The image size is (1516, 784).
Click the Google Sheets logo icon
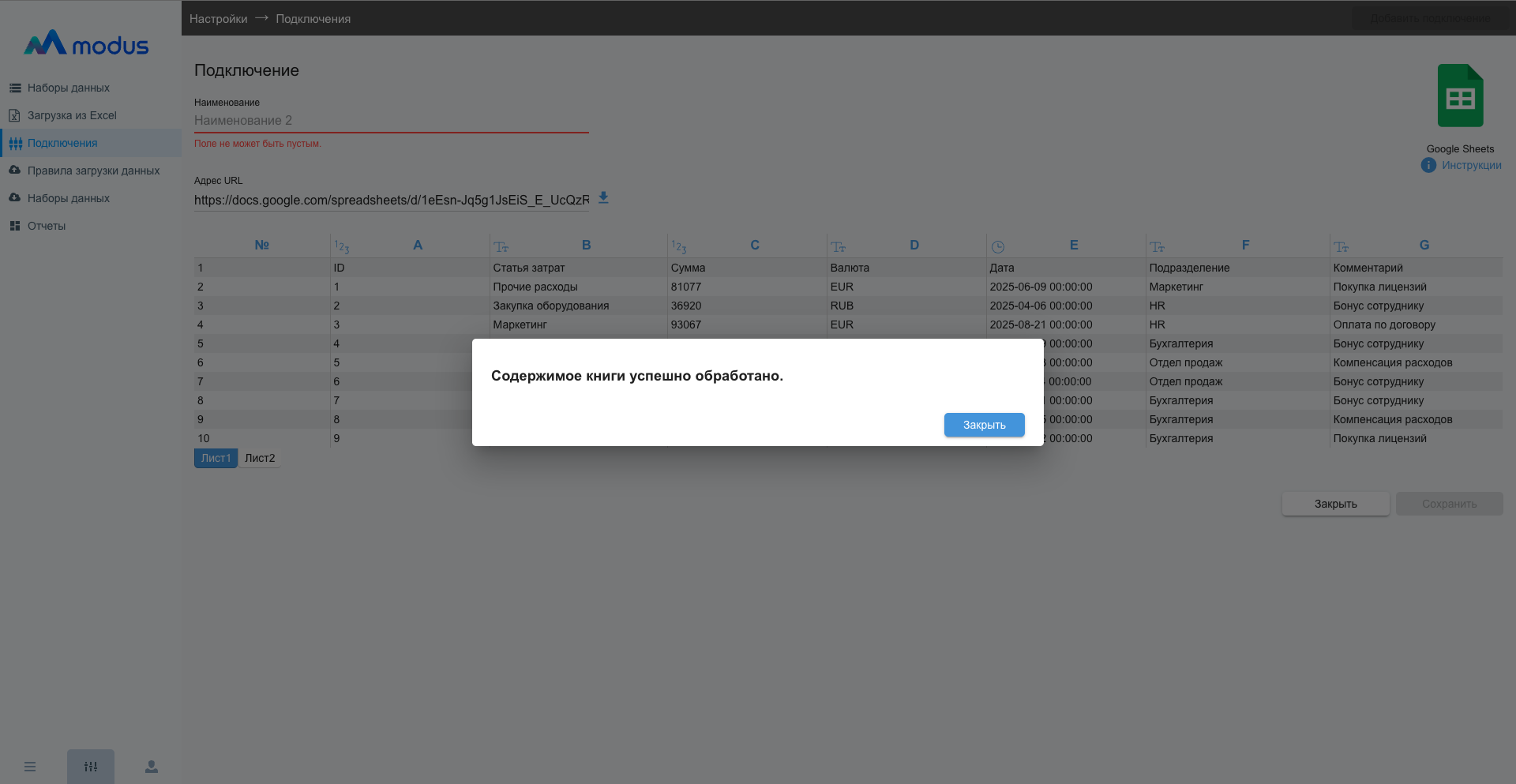1460,96
